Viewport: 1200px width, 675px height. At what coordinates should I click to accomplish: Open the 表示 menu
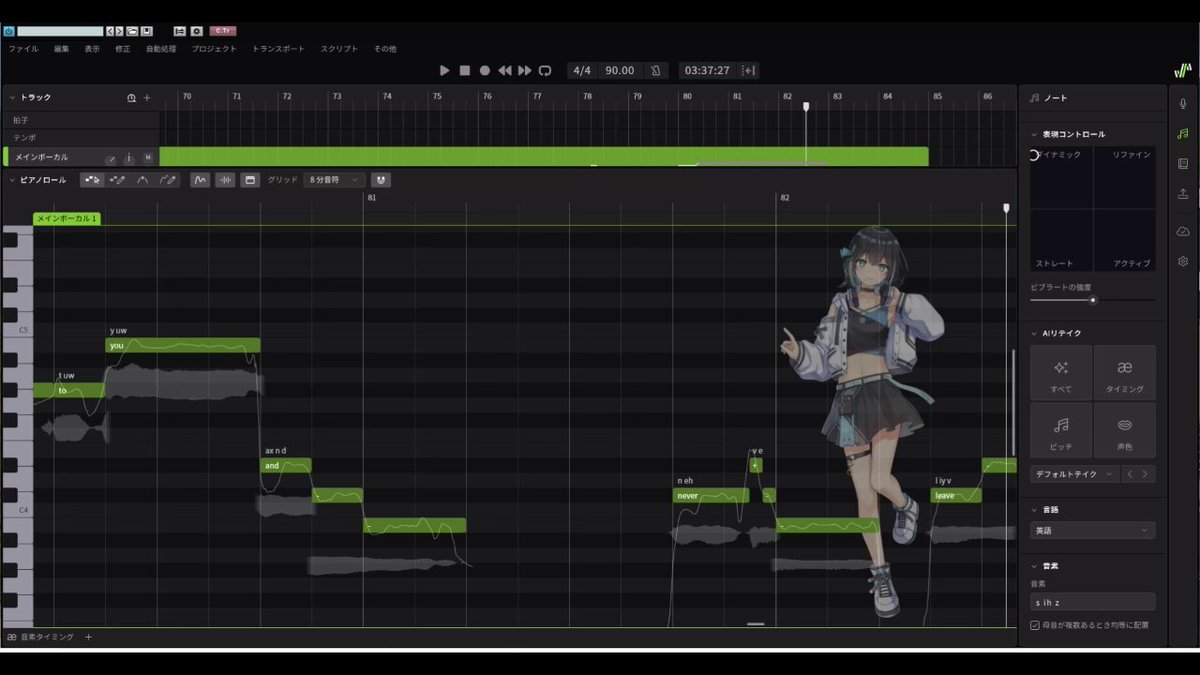pyautogui.click(x=92, y=48)
